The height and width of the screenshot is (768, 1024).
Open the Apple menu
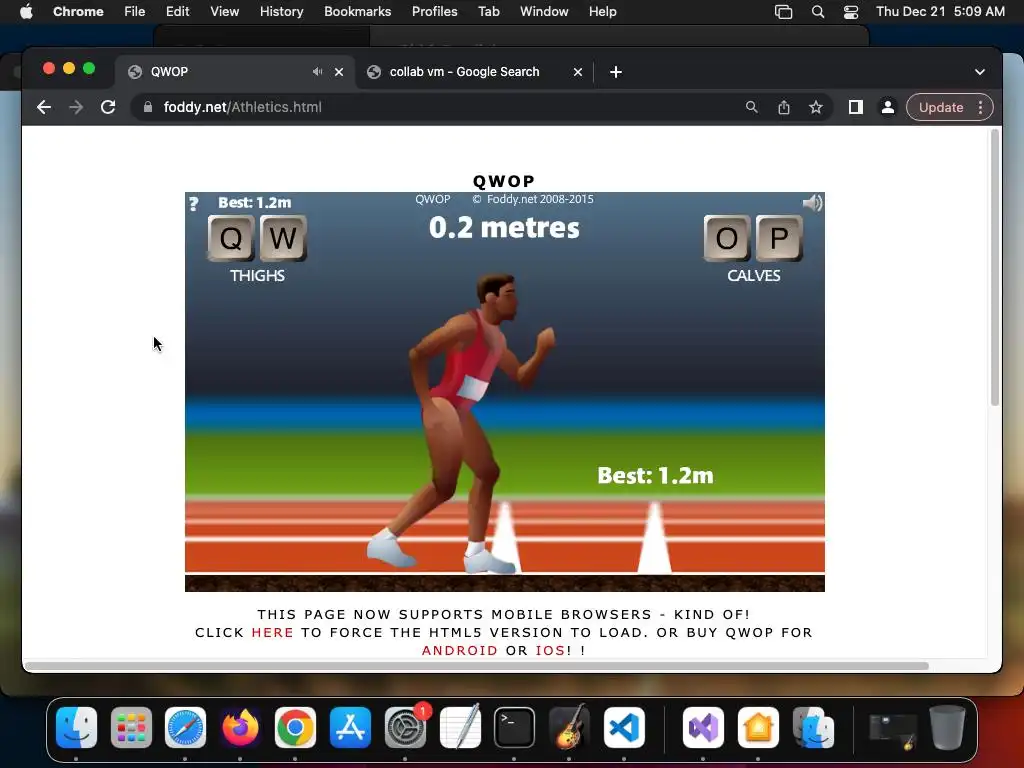pos(26,12)
